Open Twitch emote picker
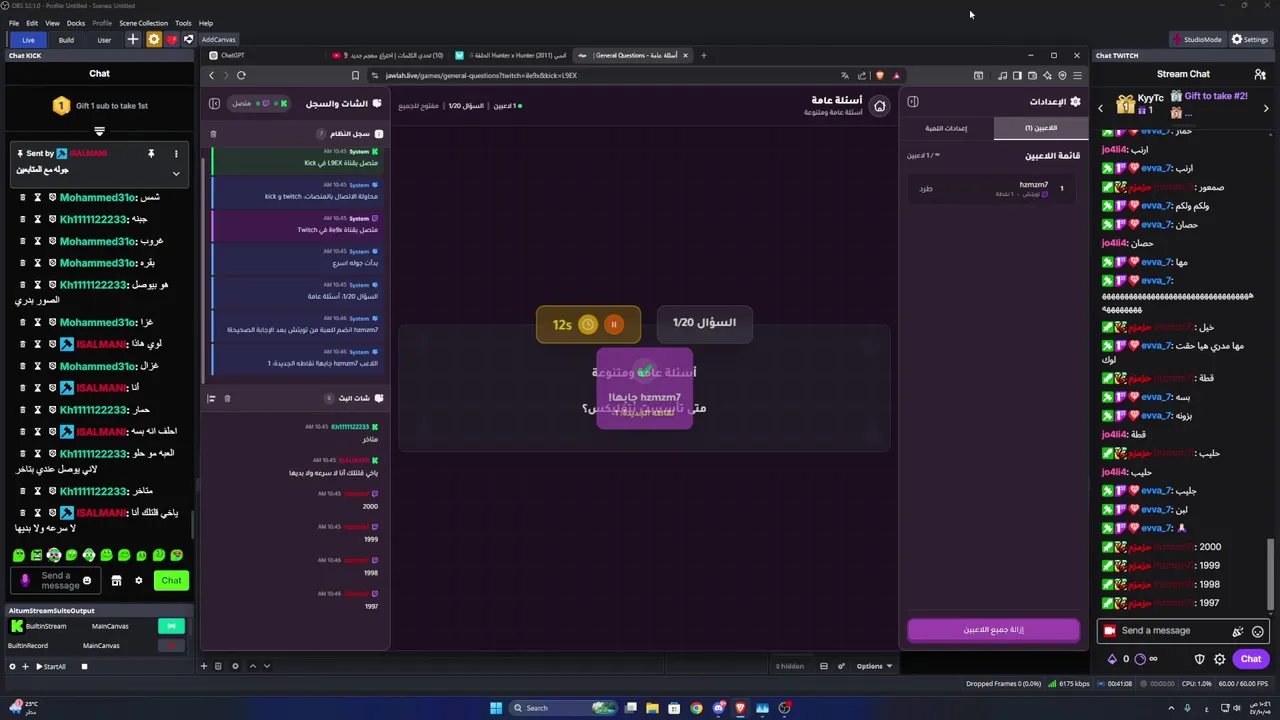1280x720 pixels. pos(1258,631)
